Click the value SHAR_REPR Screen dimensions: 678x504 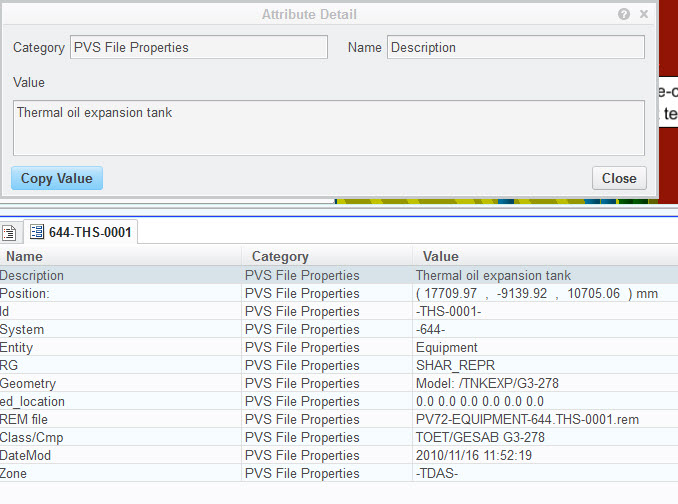455,365
